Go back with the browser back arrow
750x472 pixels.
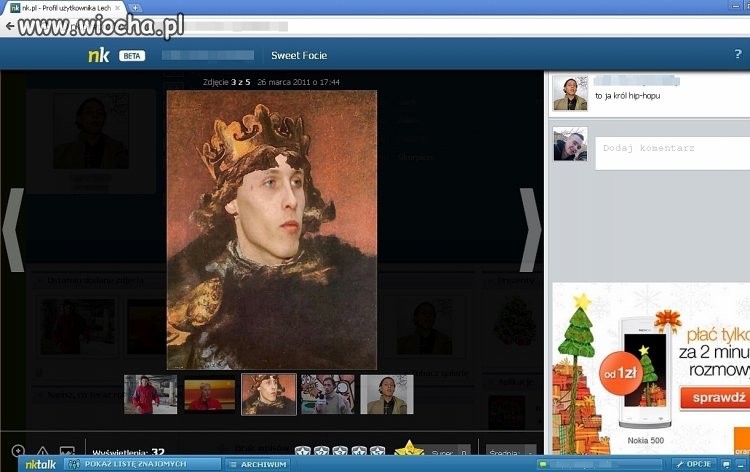pyautogui.click(x=9, y=26)
